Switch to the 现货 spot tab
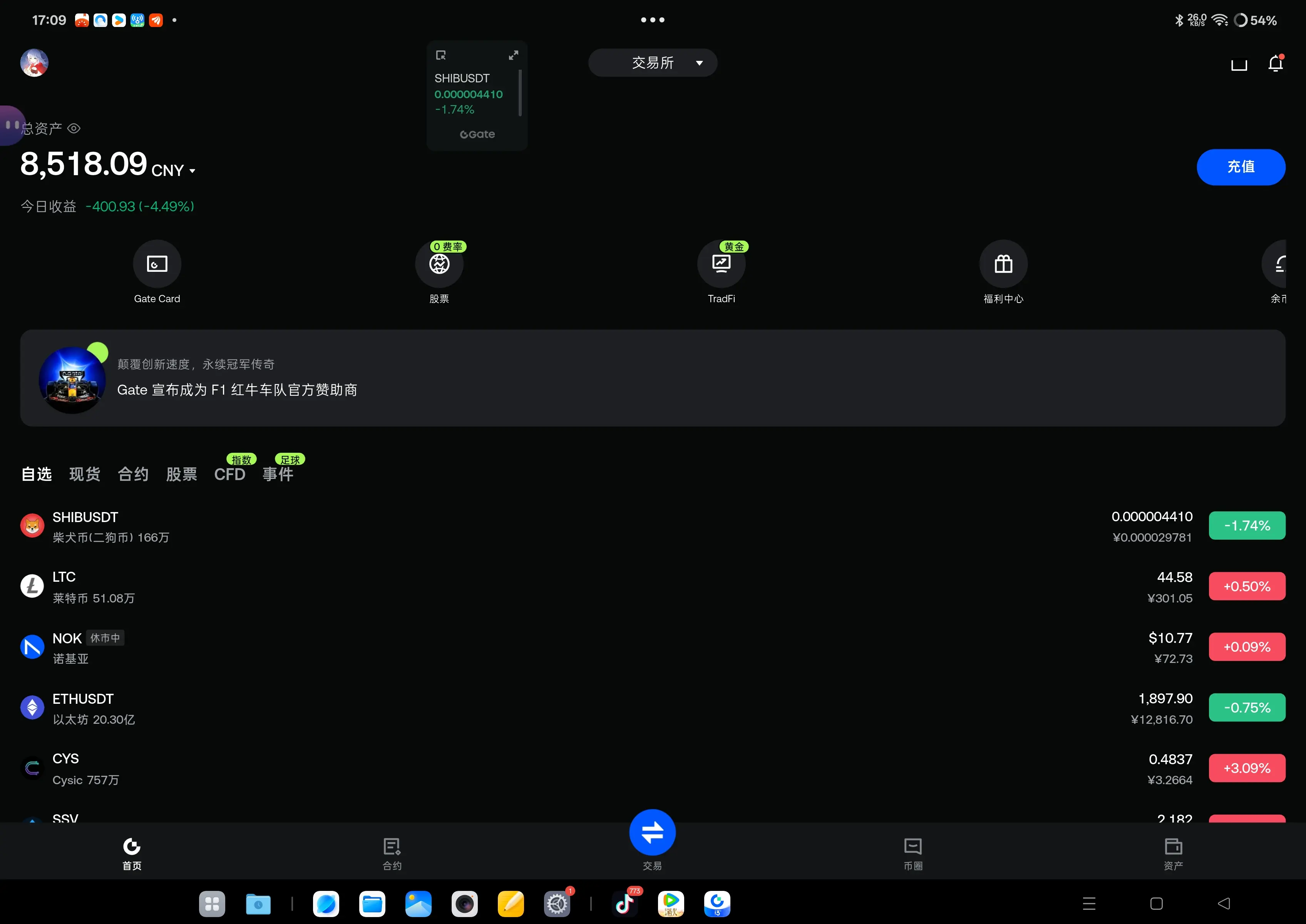The image size is (1306, 924). click(x=85, y=474)
